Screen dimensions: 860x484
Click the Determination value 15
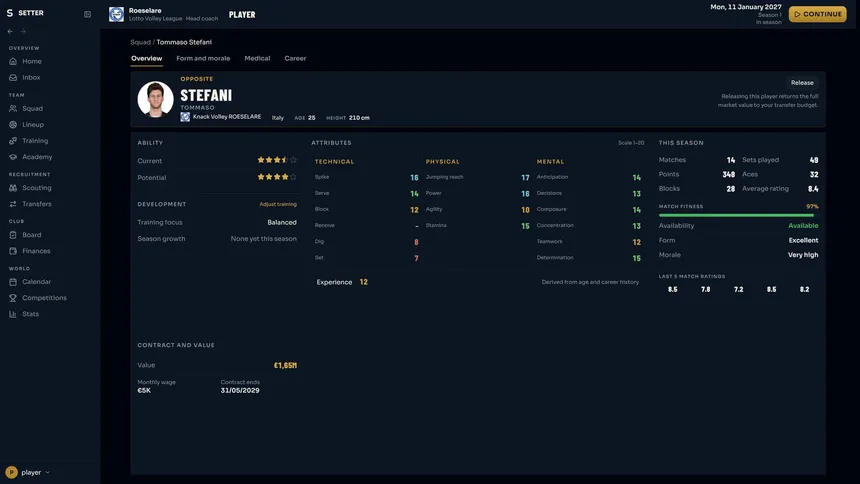tap(636, 258)
